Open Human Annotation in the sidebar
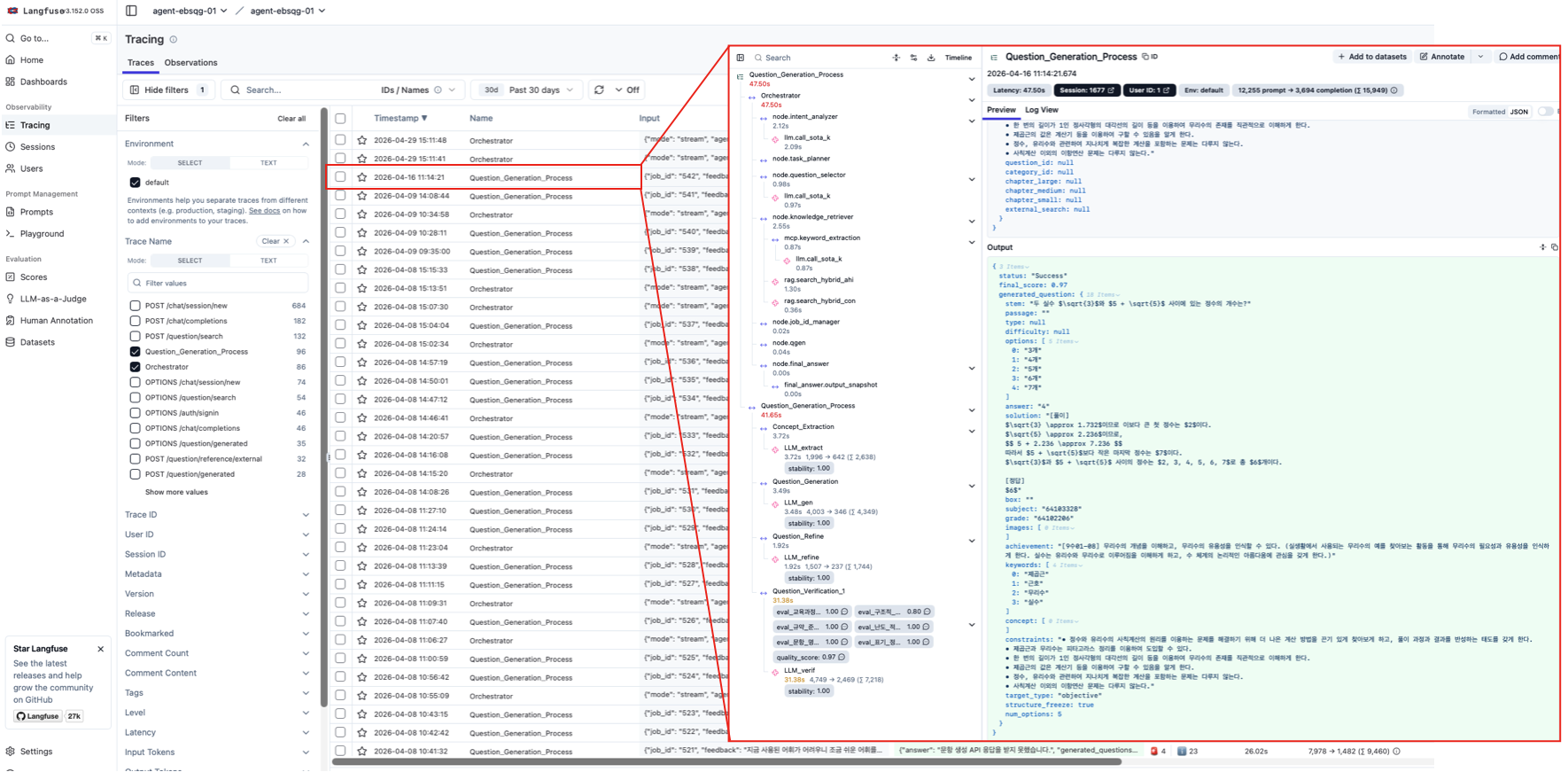Image resolution: width=1568 pixels, height=772 pixels. point(56,321)
